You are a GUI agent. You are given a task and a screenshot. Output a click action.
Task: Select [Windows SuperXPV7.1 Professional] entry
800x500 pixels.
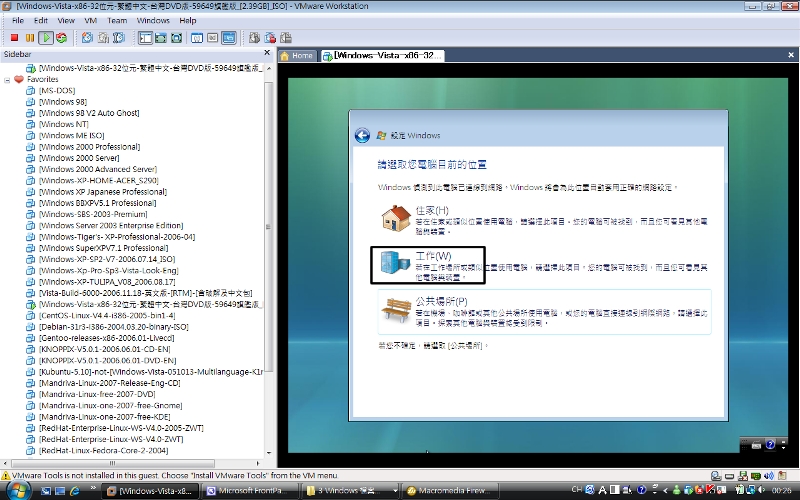click(104, 247)
